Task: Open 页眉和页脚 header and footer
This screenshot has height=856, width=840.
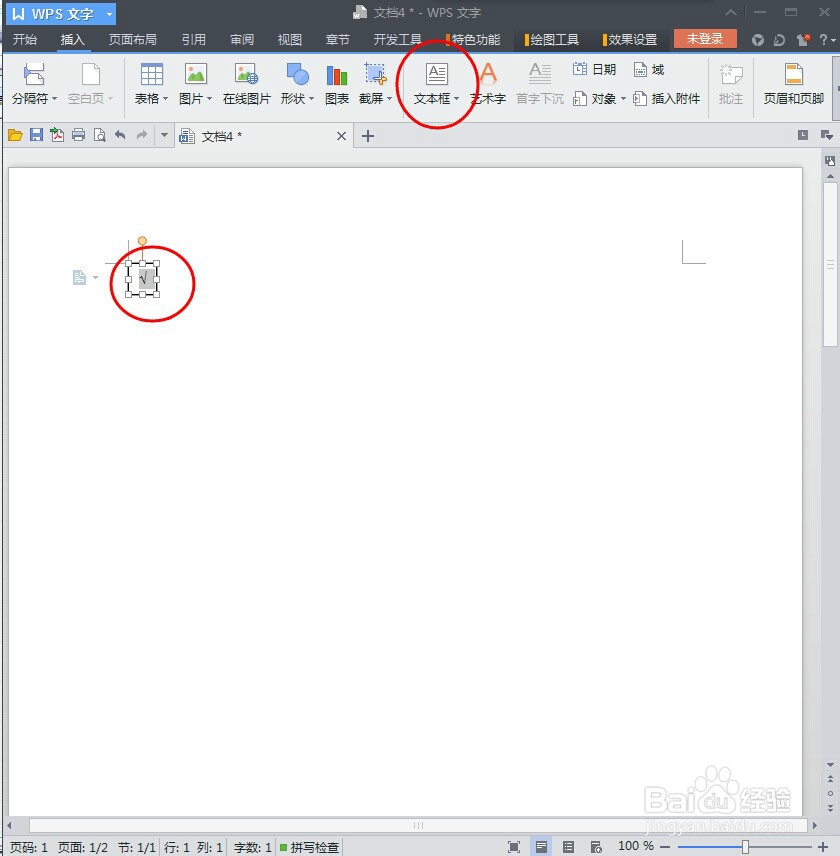Action: click(794, 83)
